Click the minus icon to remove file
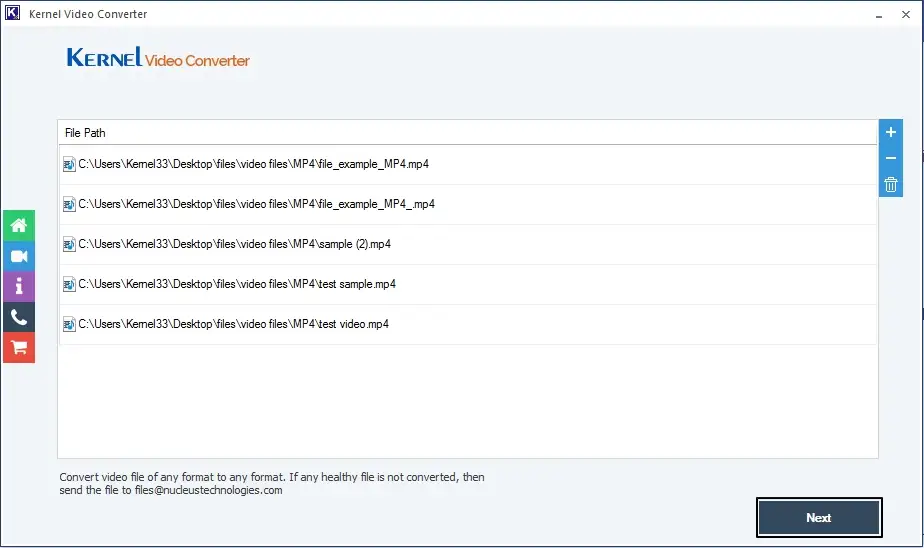Screen dimensions: 924x548 (x=890, y=158)
